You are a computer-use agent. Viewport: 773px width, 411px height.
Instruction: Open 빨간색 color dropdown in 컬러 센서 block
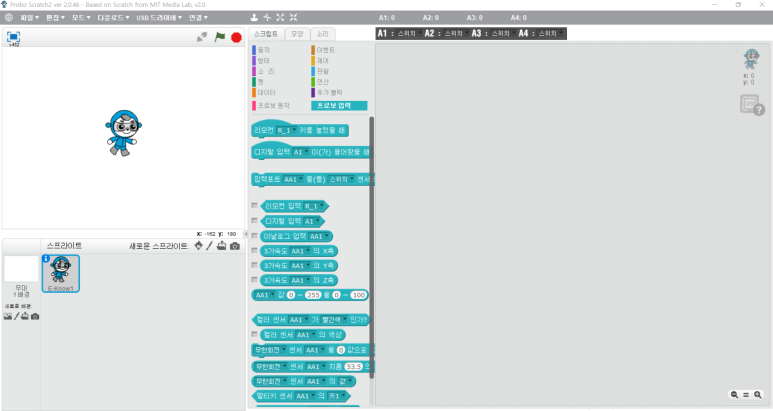click(x=334, y=320)
